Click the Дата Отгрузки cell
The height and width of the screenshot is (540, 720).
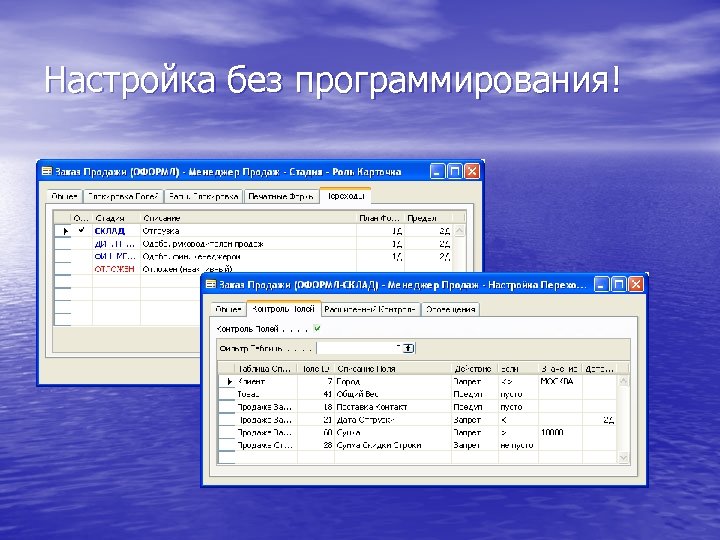393,420
